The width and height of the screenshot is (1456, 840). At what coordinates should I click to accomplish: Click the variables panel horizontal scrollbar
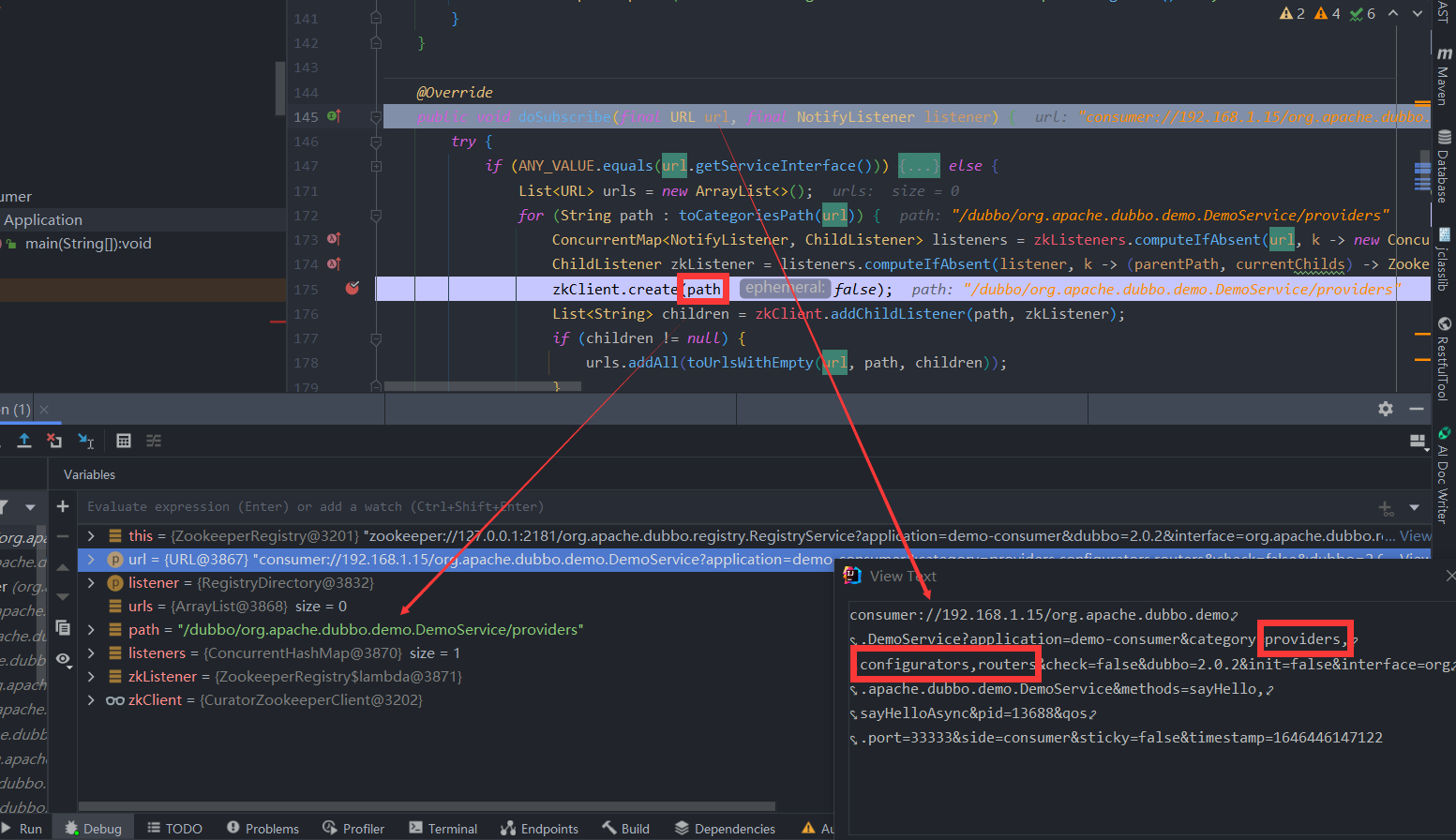(x=427, y=806)
